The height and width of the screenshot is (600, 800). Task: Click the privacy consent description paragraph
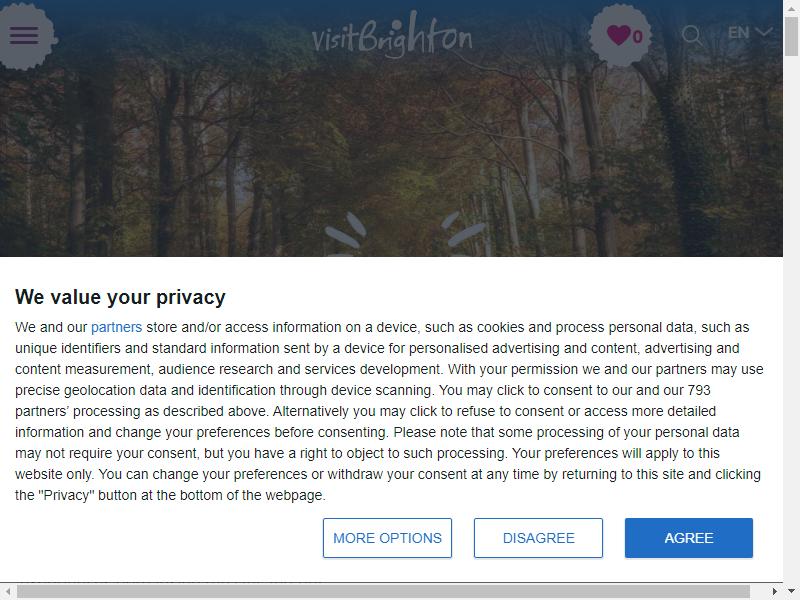coord(389,411)
